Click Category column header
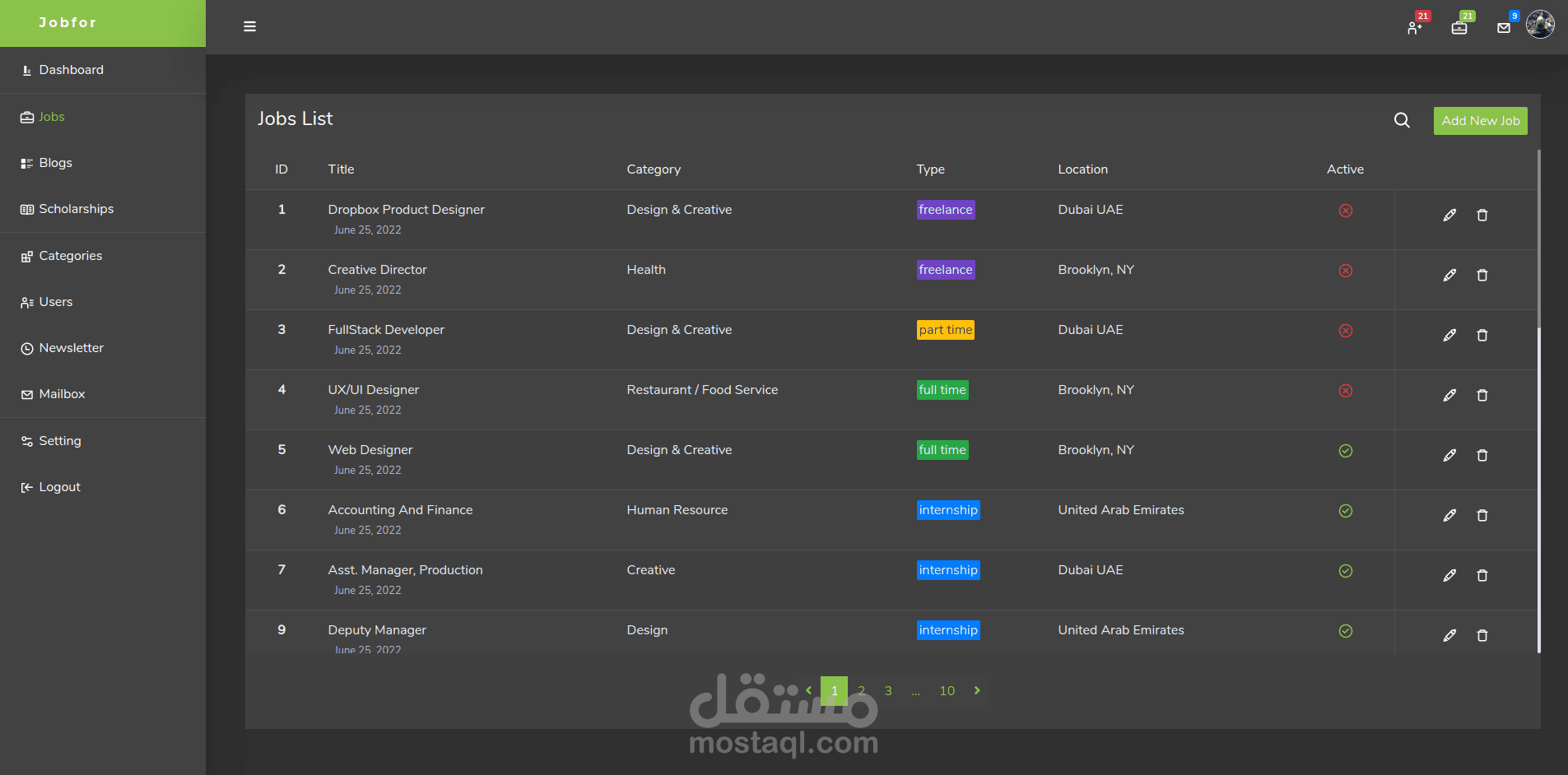Screen dimensions: 1568x775 [654, 169]
